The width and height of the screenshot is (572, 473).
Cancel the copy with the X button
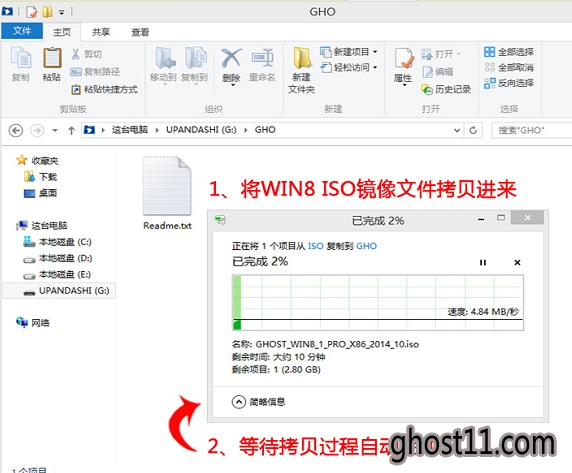click(517, 263)
